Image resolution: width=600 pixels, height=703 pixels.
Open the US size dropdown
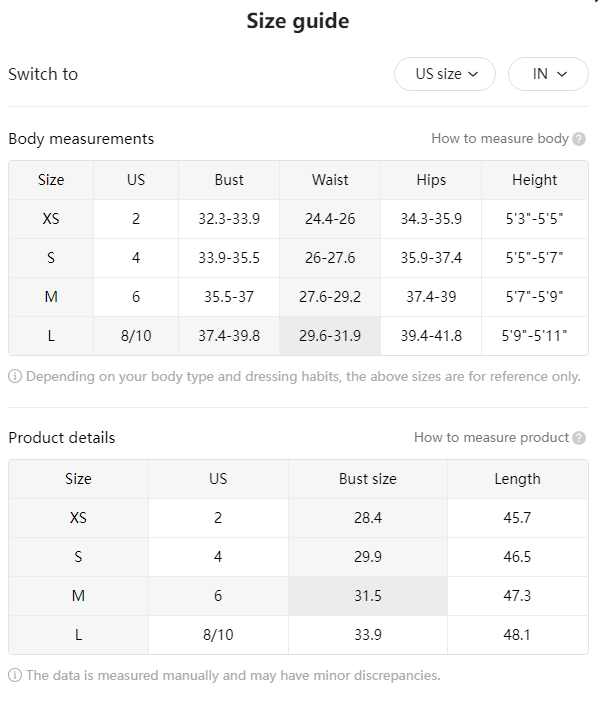click(444, 74)
